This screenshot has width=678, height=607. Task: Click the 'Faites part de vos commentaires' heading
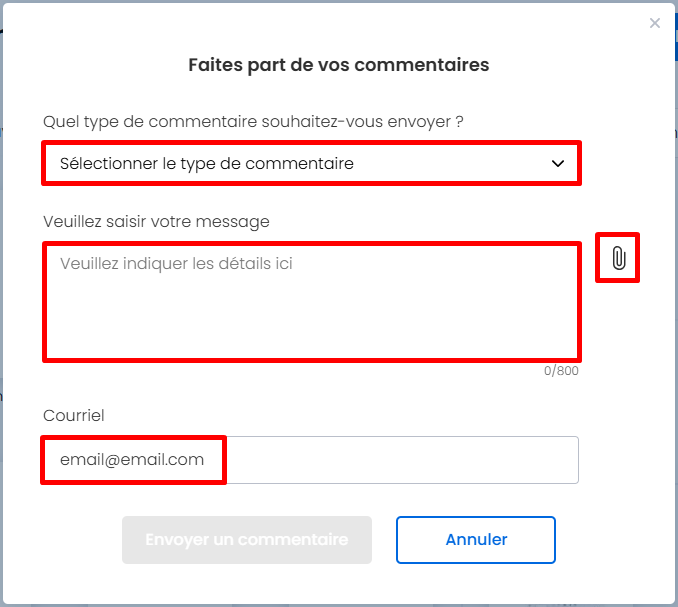339,65
